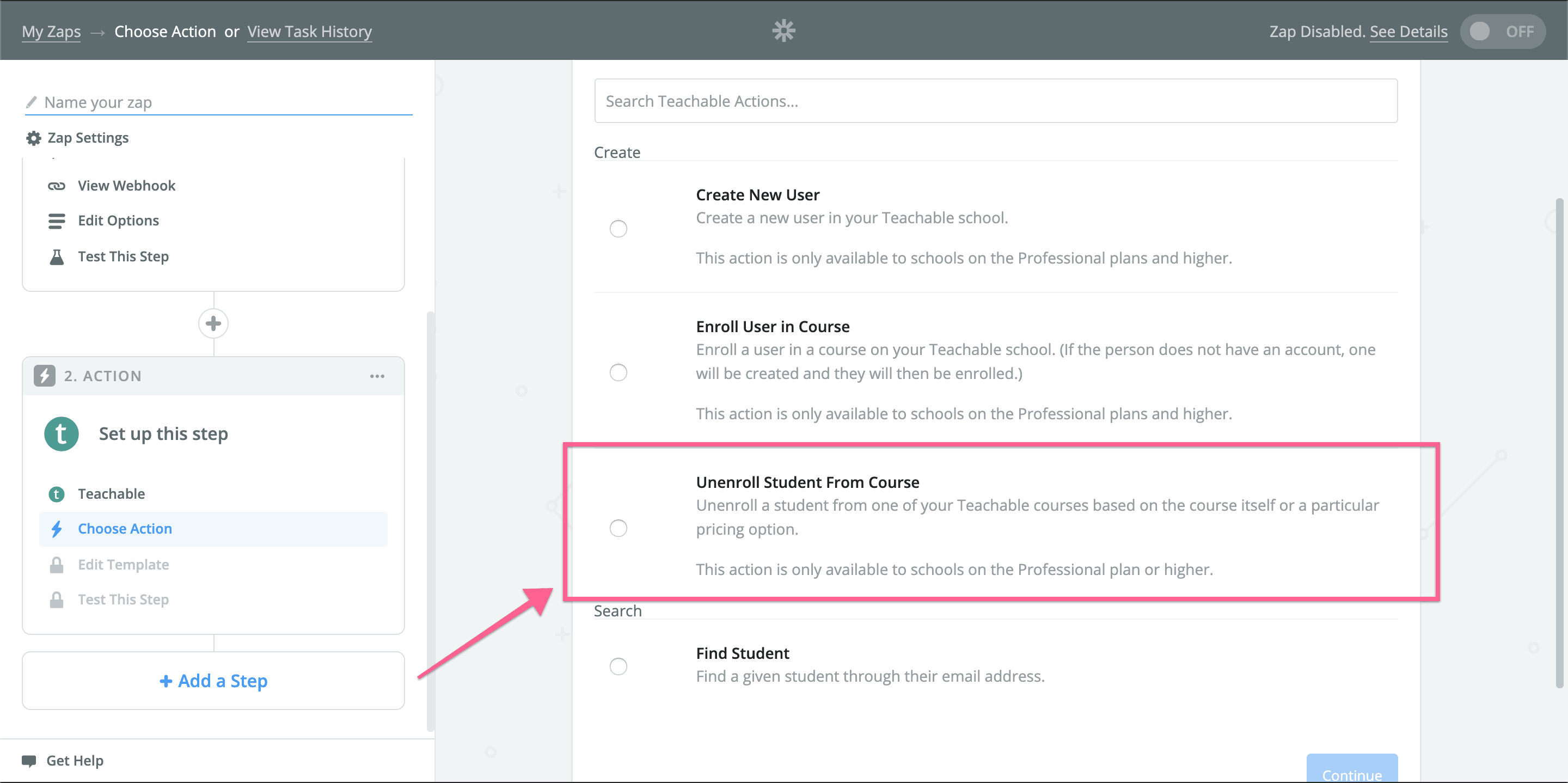1568x783 pixels.
Task: Open the View Task History link
Action: 309,32
